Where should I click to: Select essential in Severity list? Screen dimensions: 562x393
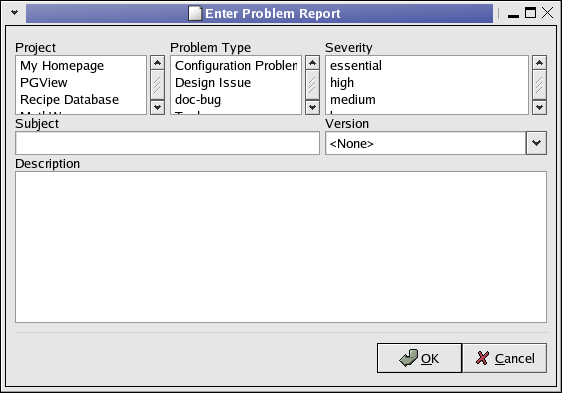(427, 66)
